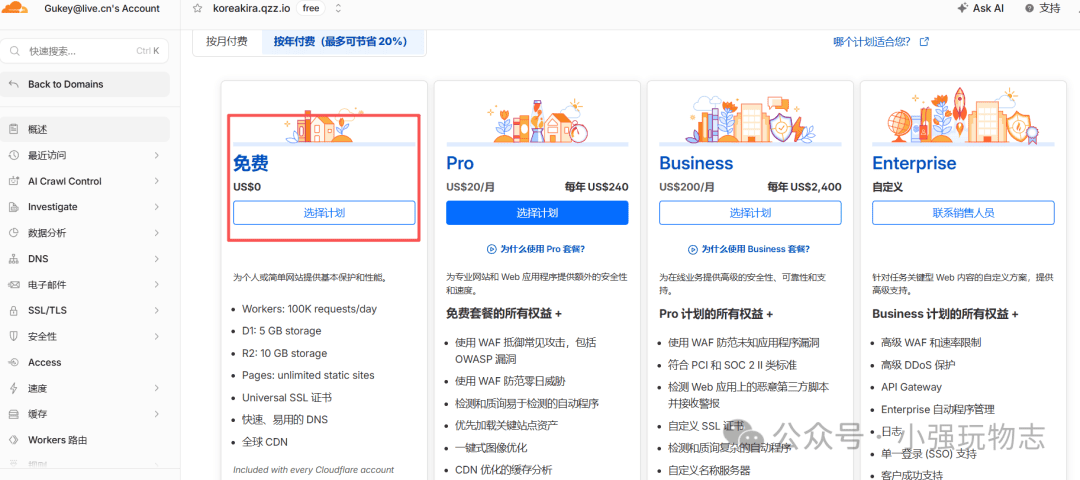The image size is (1080, 480).
Task: Open Access in the sidebar
Action: coord(85,362)
